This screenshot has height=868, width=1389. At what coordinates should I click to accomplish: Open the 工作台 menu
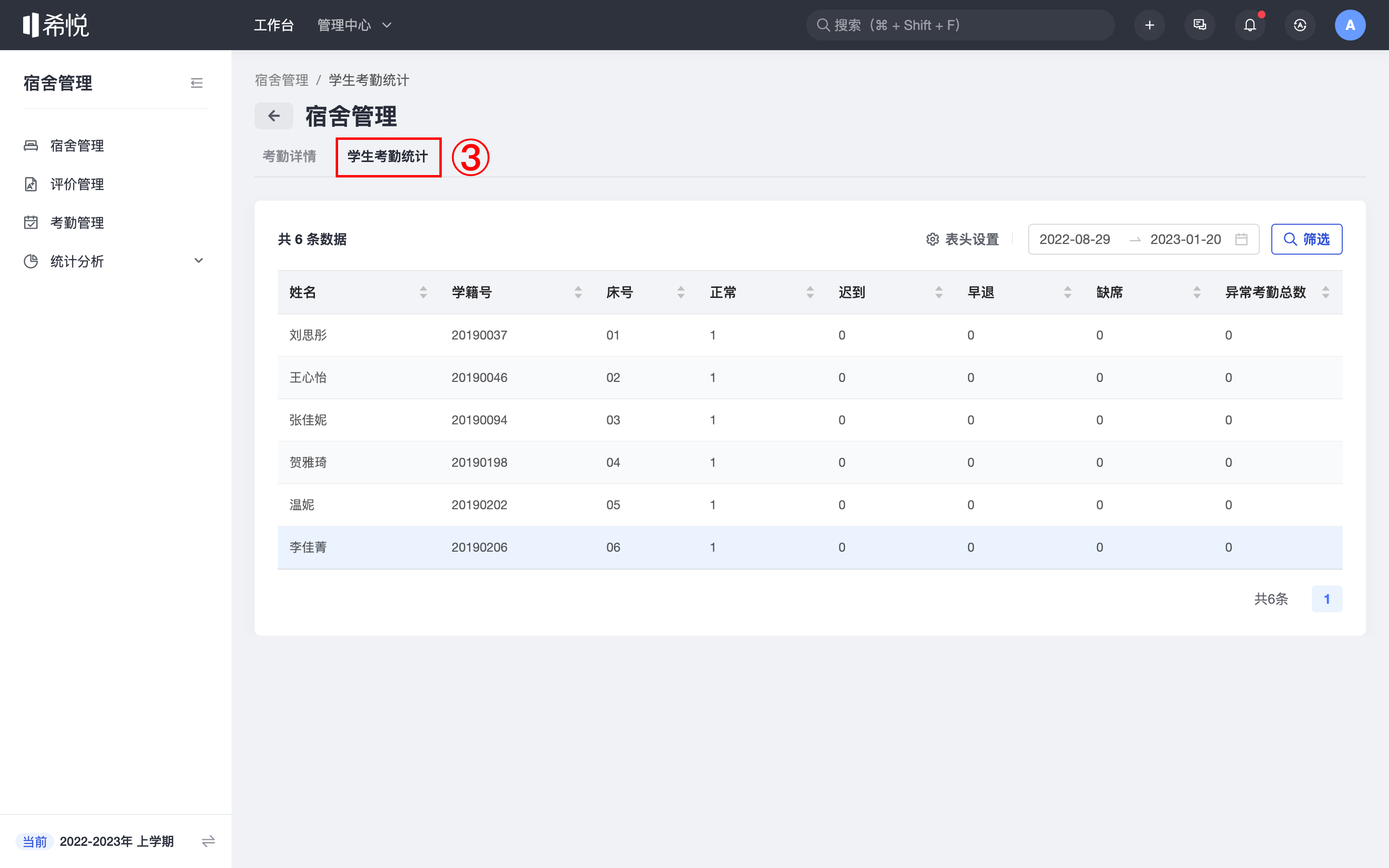(x=274, y=25)
